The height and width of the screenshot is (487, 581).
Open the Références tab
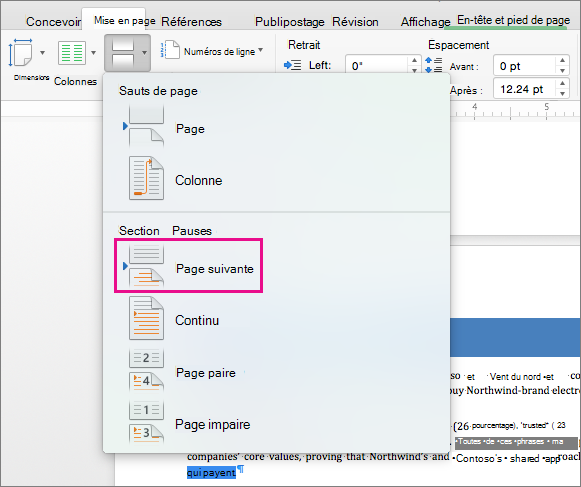pos(191,21)
